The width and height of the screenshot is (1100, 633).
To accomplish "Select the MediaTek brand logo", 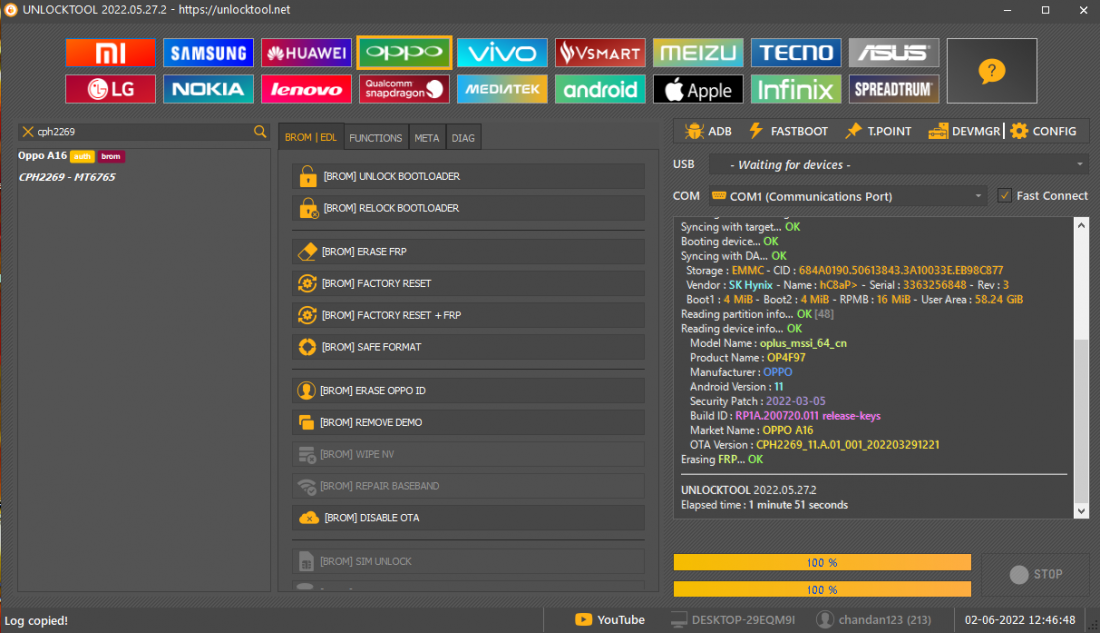I will [502, 89].
